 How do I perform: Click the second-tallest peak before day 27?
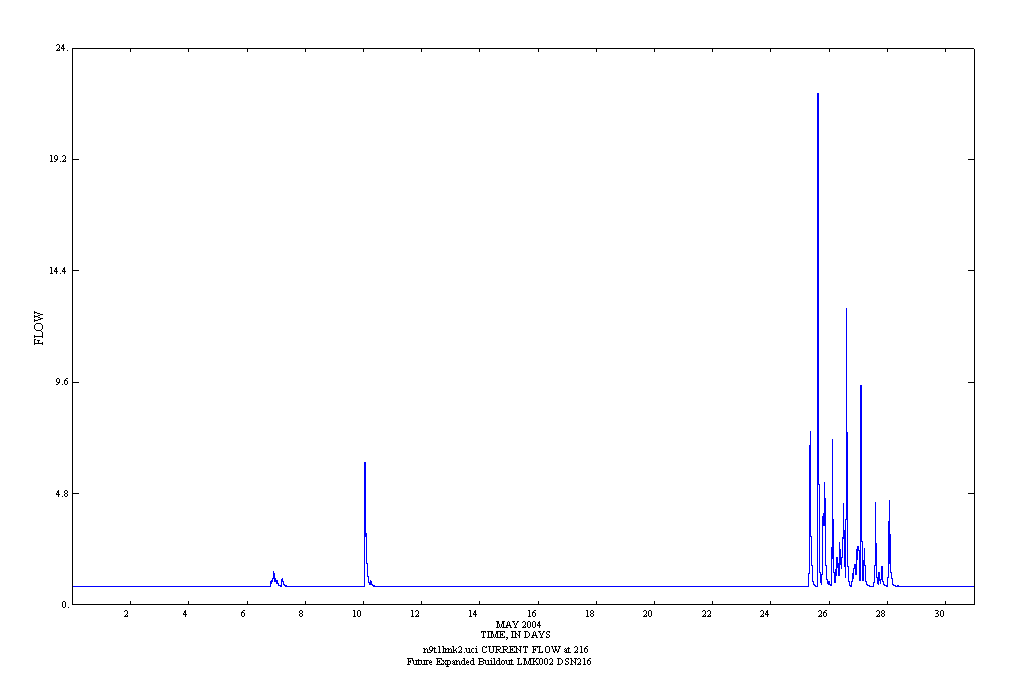[x=846, y=312]
